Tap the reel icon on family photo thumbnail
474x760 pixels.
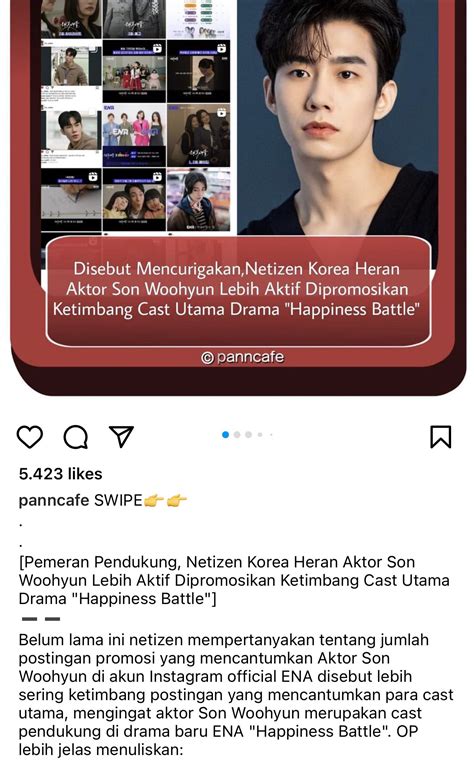coord(157,176)
